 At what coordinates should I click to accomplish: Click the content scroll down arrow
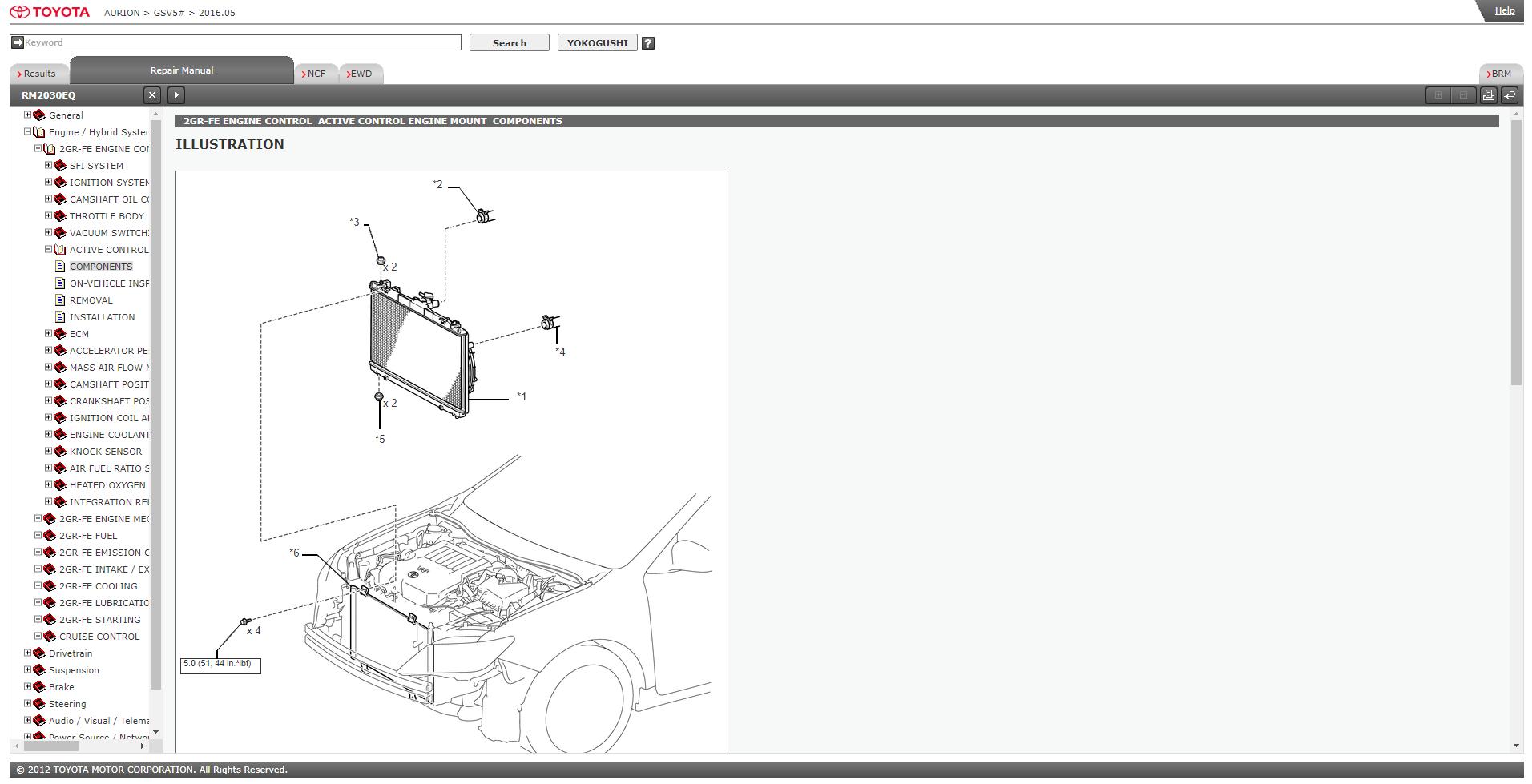coord(1516,746)
